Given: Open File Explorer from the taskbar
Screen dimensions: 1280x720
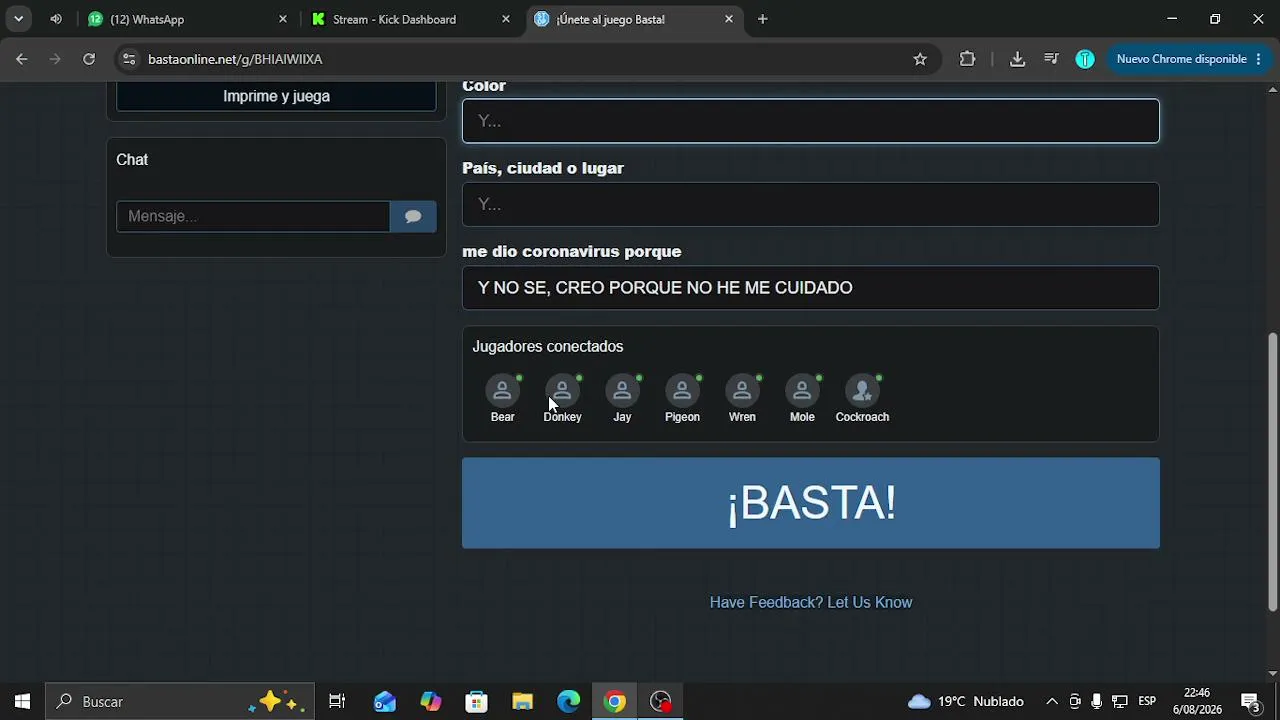Looking at the screenshot, I should 523,702.
